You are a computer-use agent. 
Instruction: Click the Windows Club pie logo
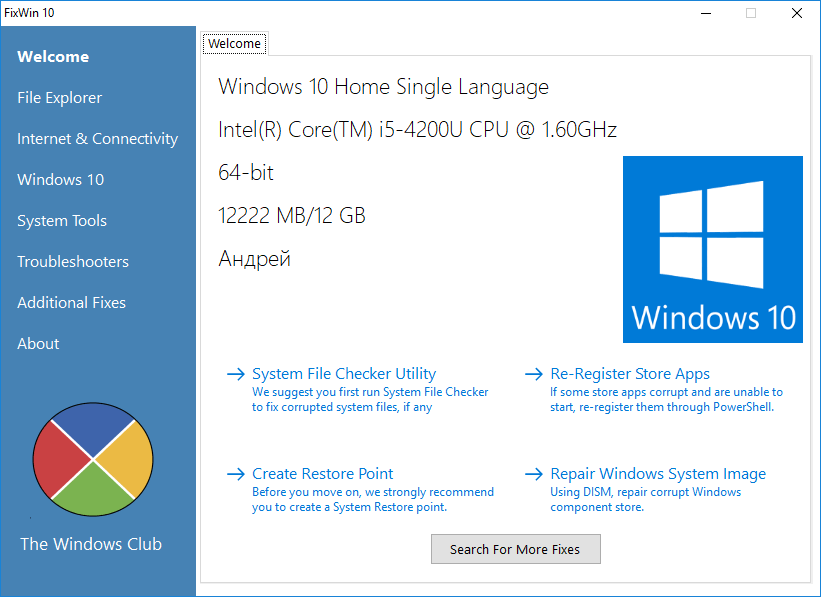click(93, 458)
